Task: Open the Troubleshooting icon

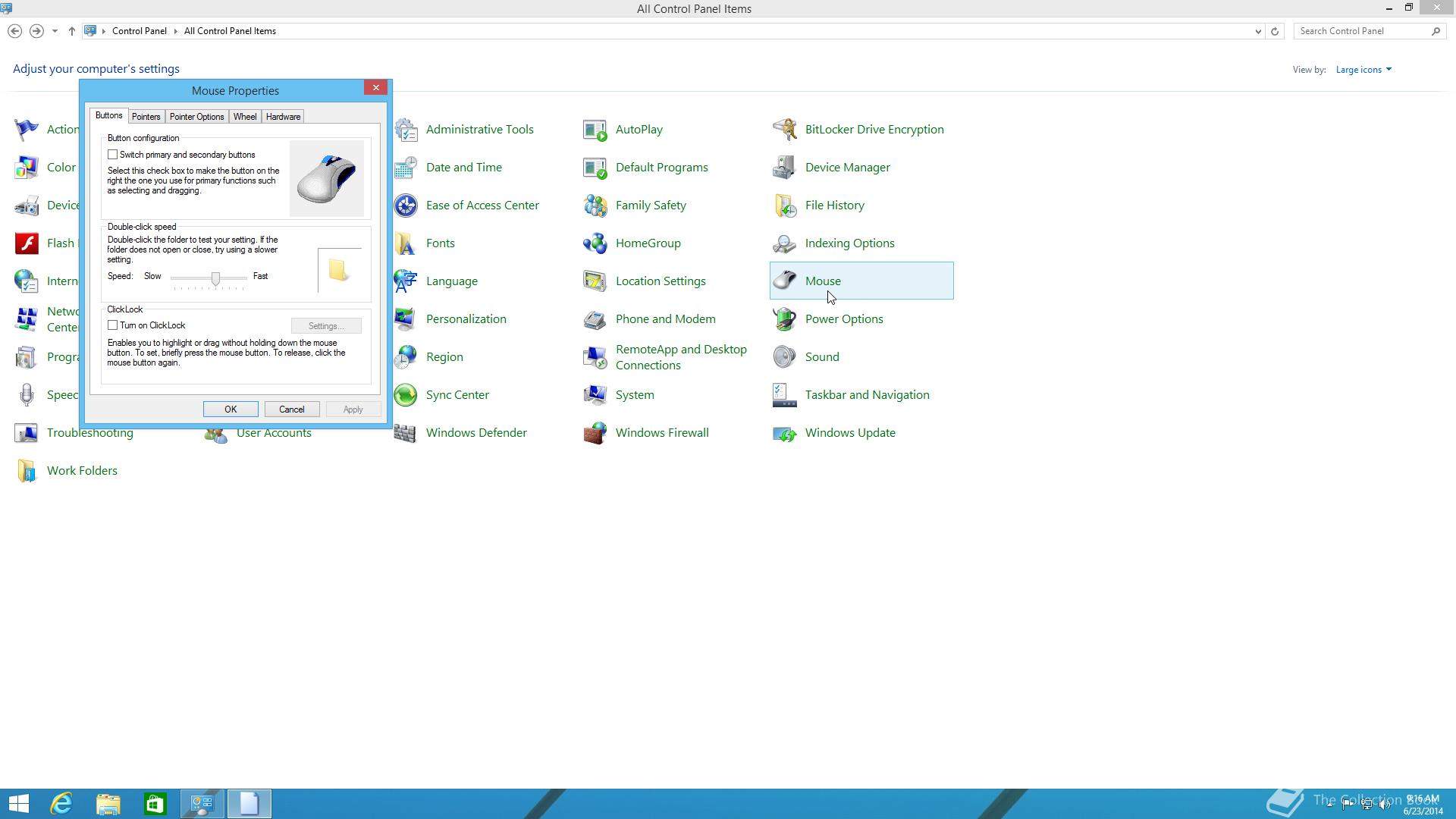Action: point(27,433)
